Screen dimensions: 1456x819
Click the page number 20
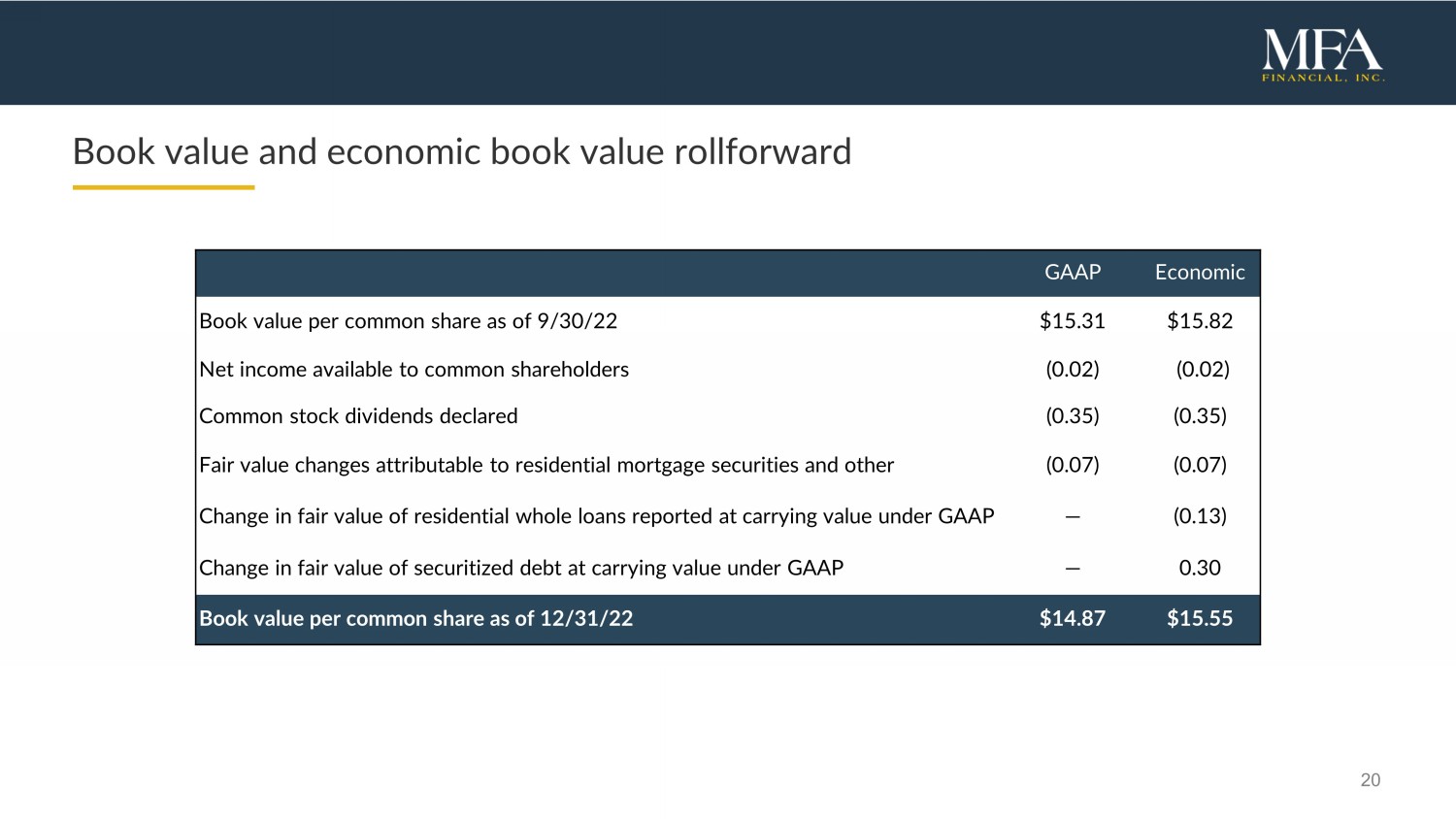pos(1370,780)
